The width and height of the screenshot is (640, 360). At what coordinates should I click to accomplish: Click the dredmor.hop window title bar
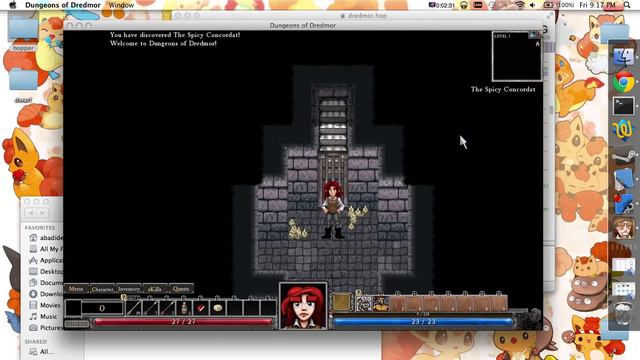[x=363, y=16]
